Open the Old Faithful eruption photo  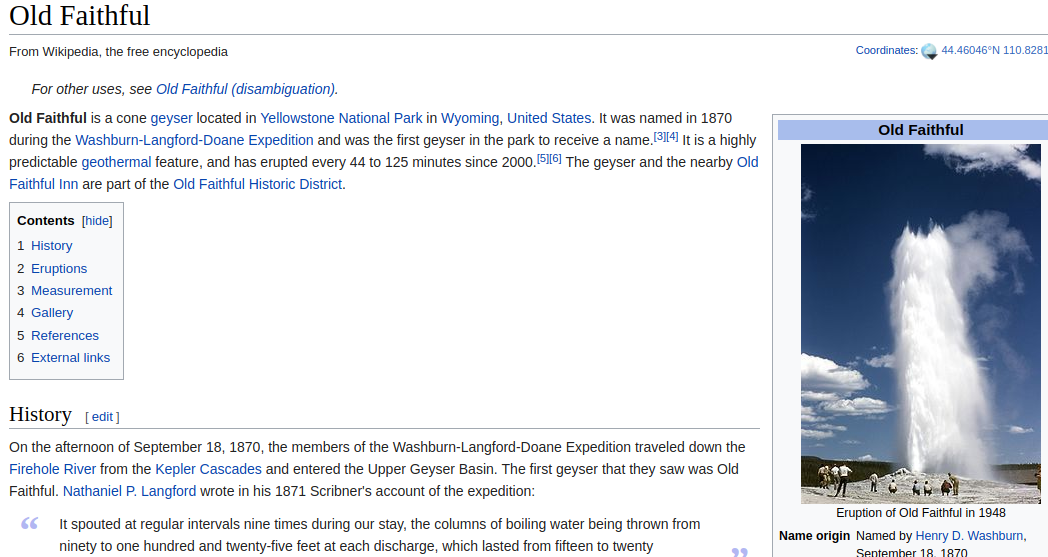click(921, 324)
